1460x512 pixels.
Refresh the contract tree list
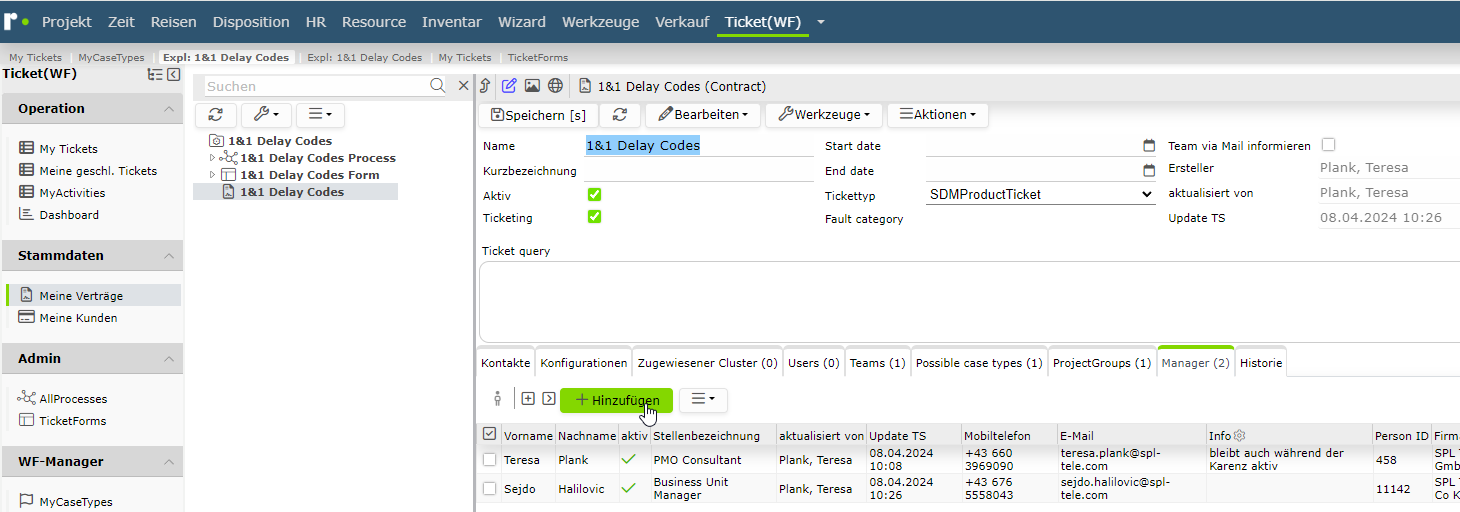click(215, 115)
